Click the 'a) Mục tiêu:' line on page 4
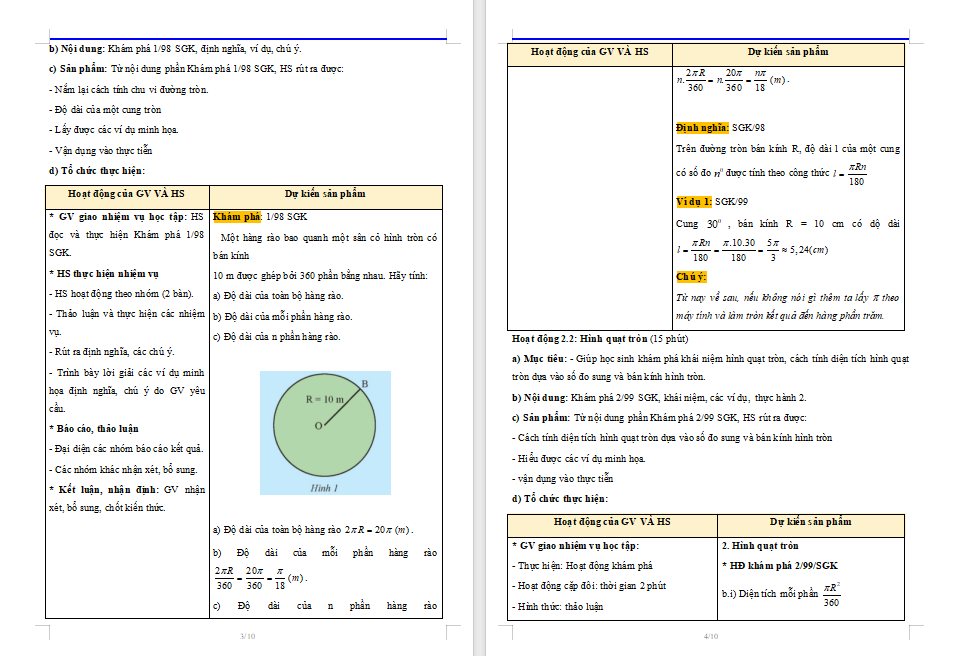This screenshot has width=956, height=656. click(x=540, y=357)
